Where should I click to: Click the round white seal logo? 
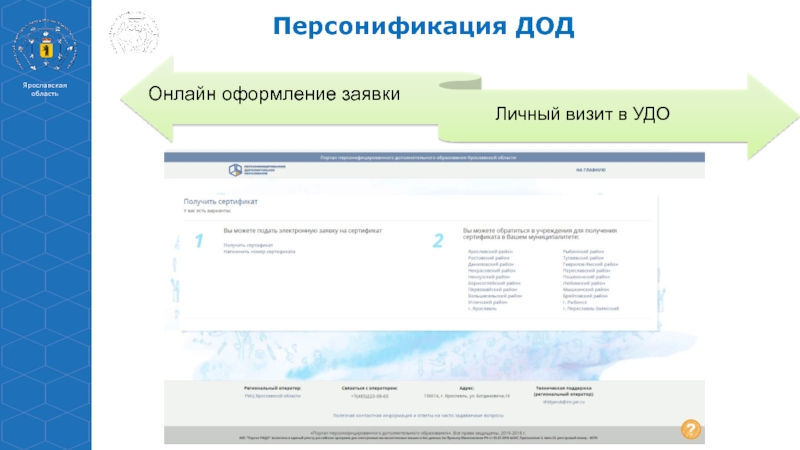pyautogui.click(x=131, y=34)
